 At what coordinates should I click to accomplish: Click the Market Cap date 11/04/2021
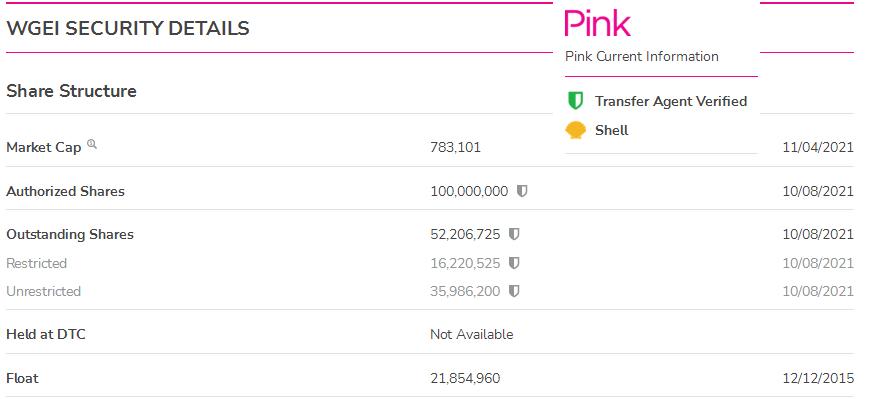pyautogui.click(x=818, y=148)
